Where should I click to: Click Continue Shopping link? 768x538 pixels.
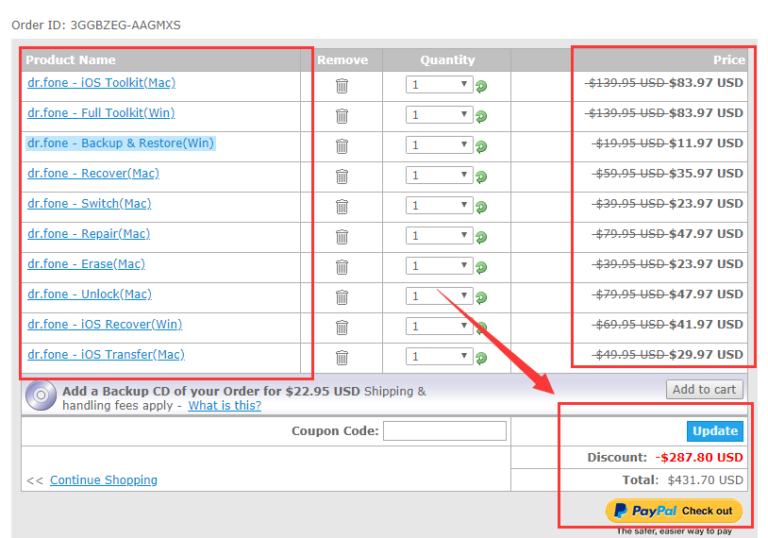pos(104,480)
